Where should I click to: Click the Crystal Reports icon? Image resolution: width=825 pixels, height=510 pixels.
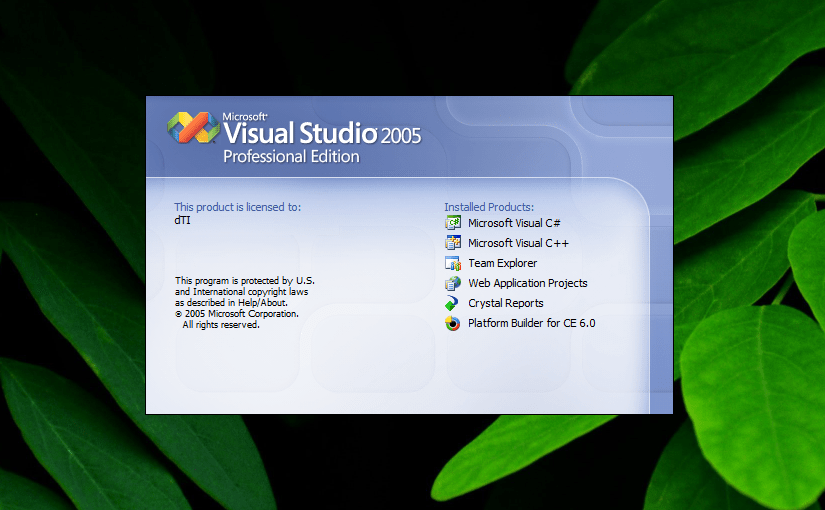click(x=452, y=303)
